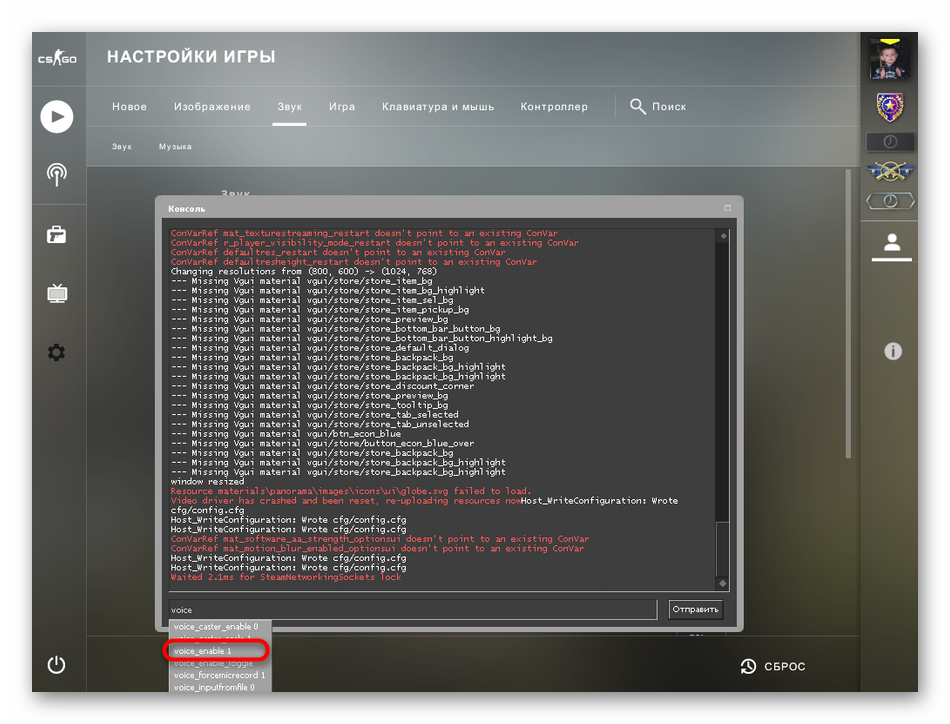Click the info icon in right sidebar
Viewport: 950px width, 724px height.
893,351
